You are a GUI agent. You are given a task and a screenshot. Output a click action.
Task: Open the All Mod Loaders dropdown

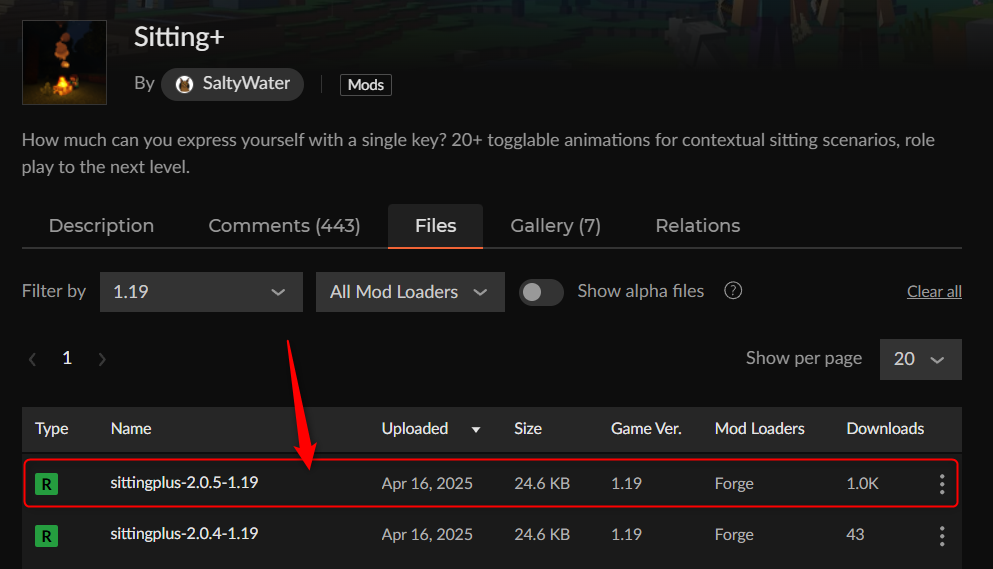410,292
